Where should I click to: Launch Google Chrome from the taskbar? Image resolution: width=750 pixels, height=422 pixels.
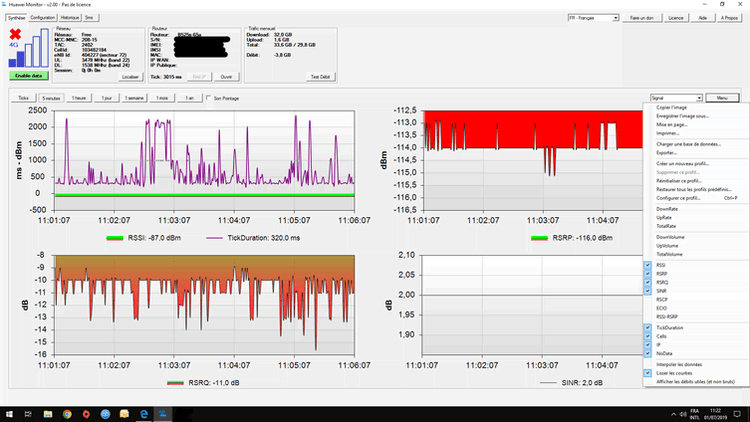(67, 414)
